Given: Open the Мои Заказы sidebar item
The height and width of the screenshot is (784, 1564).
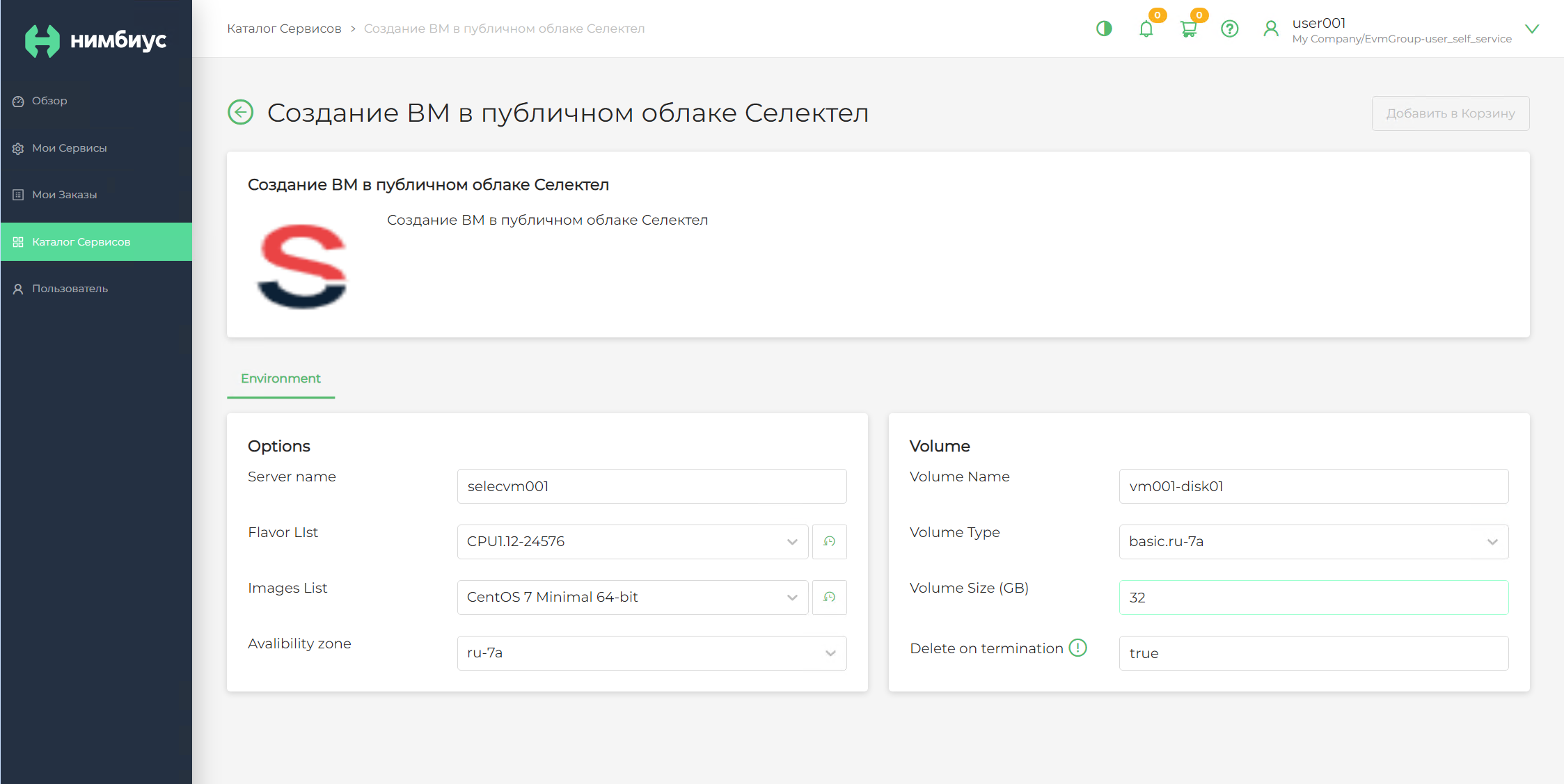Looking at the screenshot, I should 96,195.
